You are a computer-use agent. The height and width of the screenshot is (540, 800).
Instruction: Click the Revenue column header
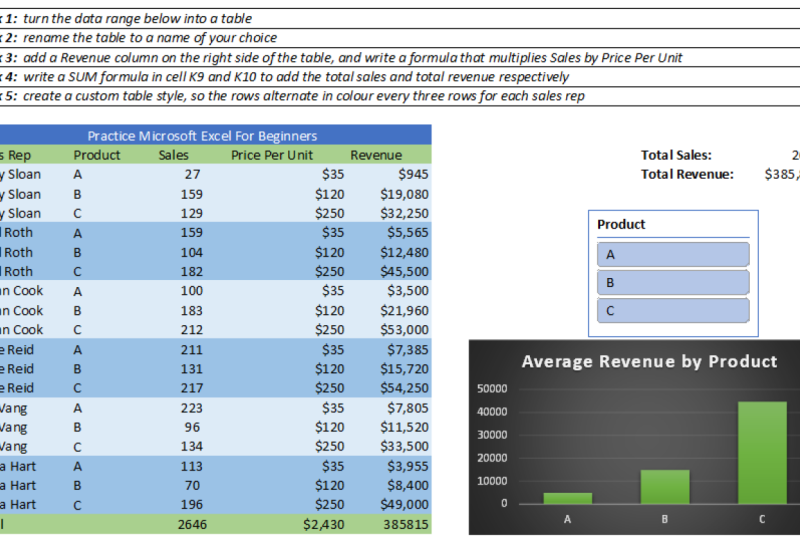coord(376,155)
